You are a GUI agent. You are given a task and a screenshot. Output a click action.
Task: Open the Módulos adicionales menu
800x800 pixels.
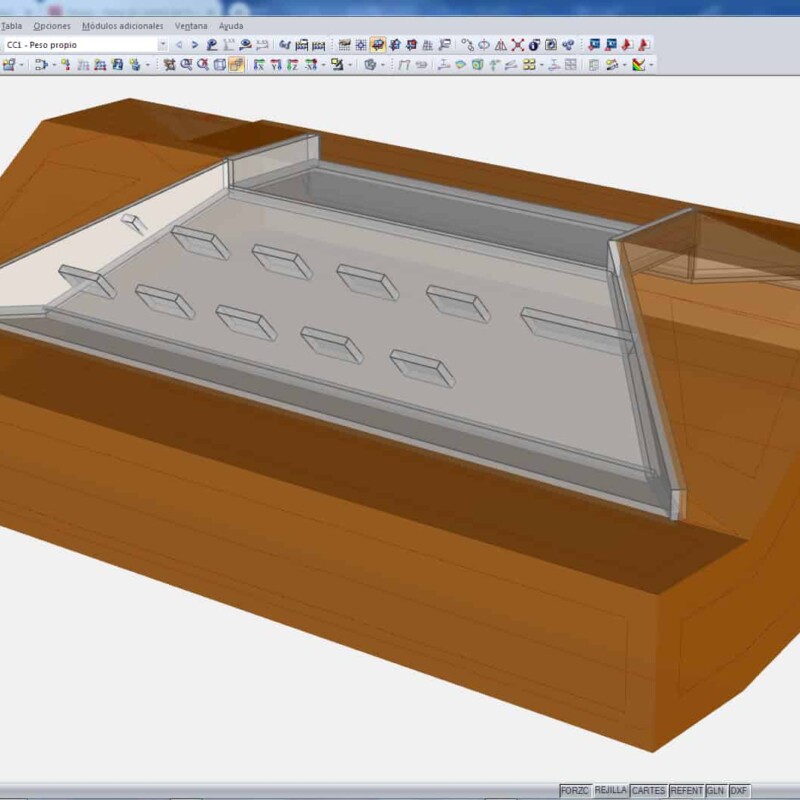pyautogui.click(x=122, y=26)
